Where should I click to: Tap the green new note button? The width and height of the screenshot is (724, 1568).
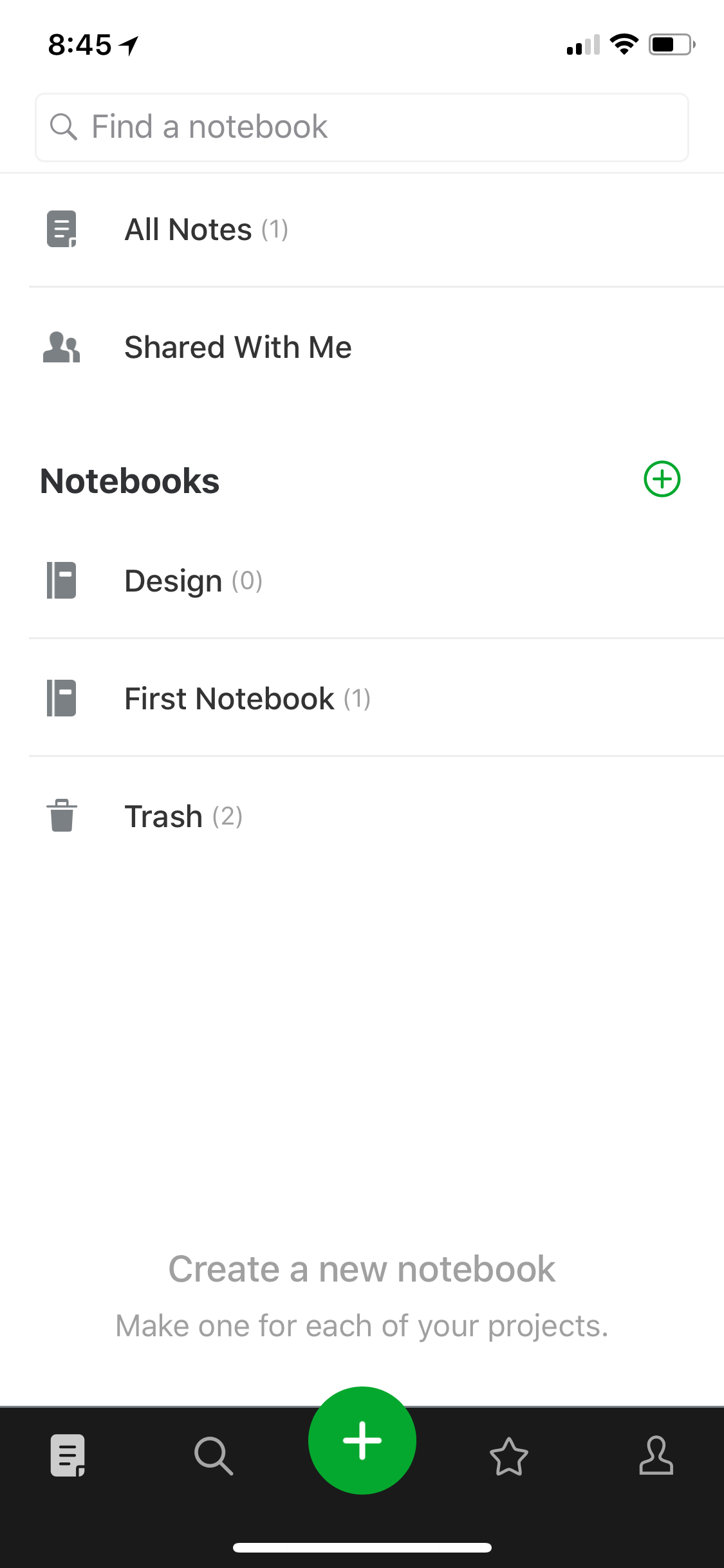click(362, 1440)
